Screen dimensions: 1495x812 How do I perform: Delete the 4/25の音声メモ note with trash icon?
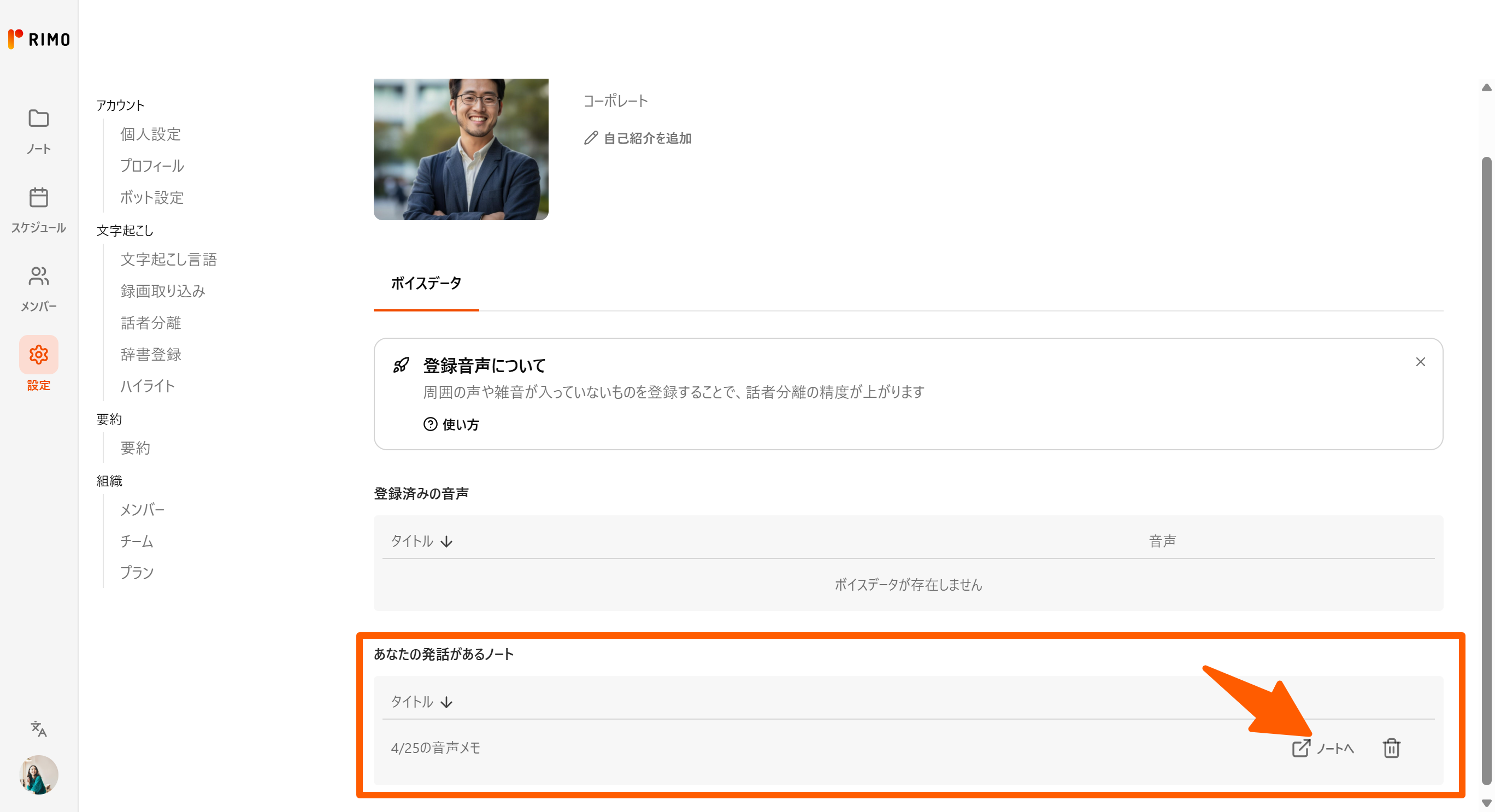coord(1391,748)
